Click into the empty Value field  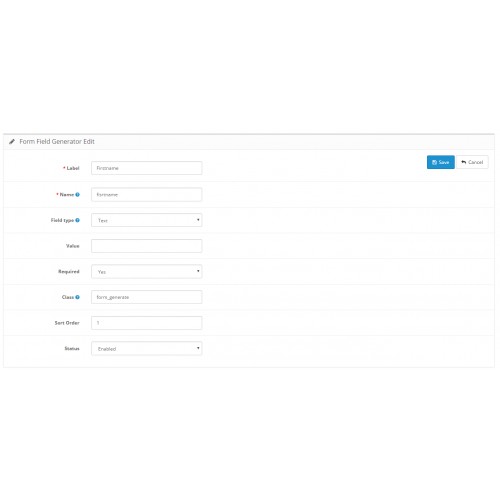[147, 246]
